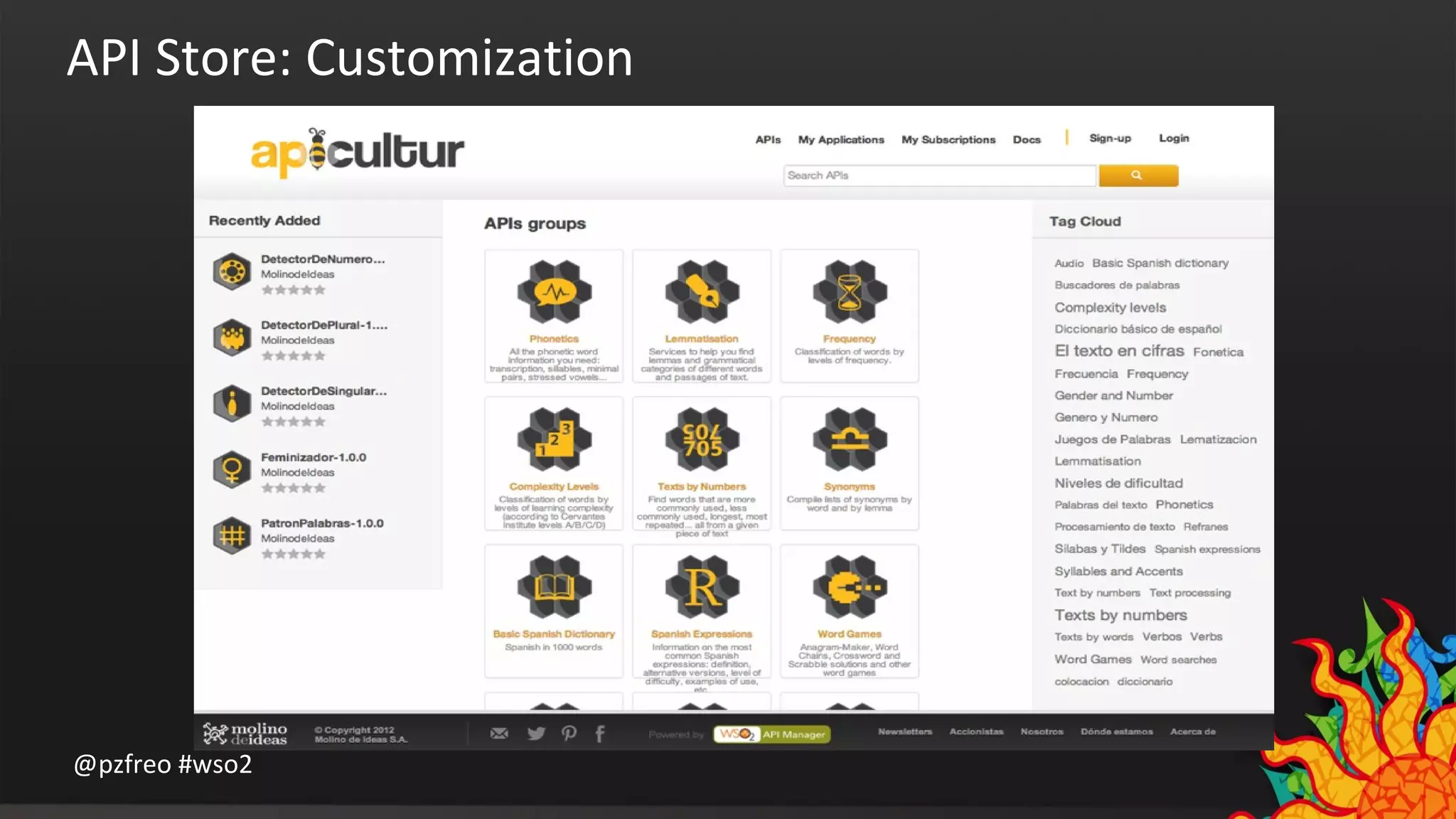The width and height of the screenshot is (1456, 819).
Task: Select the 'Gender and Number' tag
Action: pyautogui.click(x=1113, y=395)
